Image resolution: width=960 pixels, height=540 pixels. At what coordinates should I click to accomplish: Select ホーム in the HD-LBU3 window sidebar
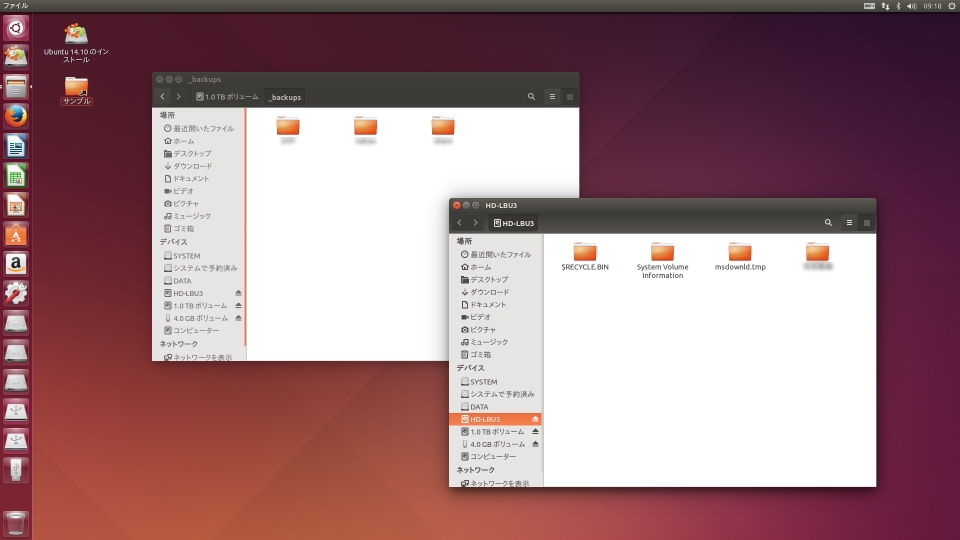pyautogui.click(x=496, y=267)
